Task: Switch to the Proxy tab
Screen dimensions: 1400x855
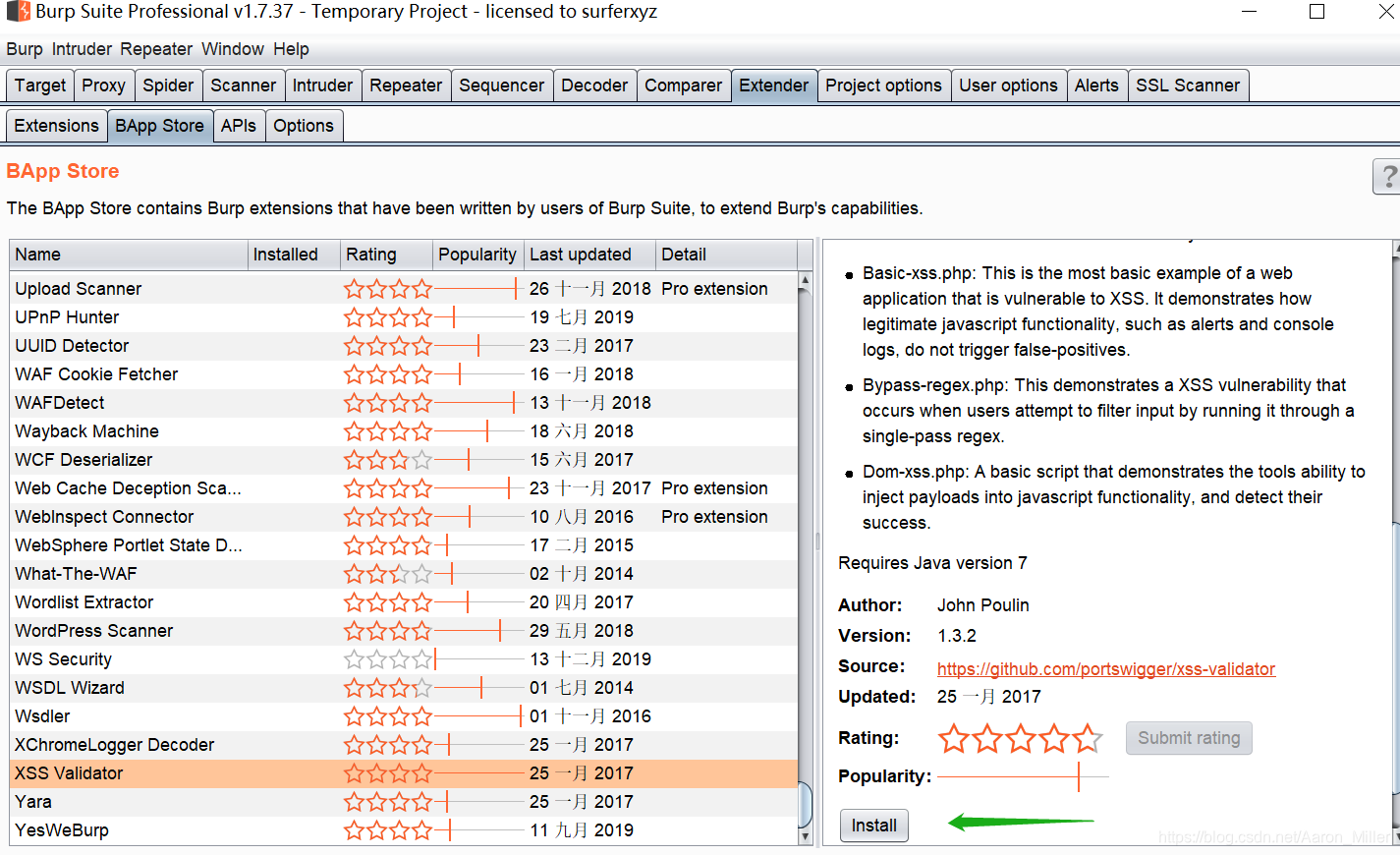Action: click(x=103, y=85)
